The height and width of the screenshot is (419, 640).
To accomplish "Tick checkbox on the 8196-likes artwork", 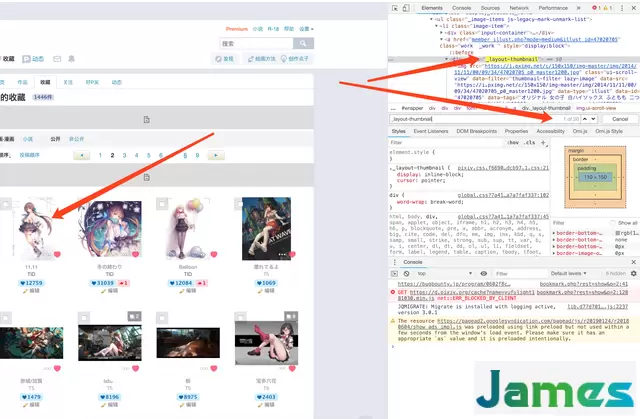I will 84,317.
